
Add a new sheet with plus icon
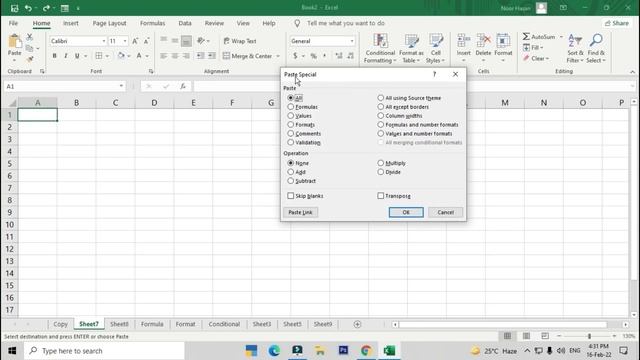tap(357, 324)
